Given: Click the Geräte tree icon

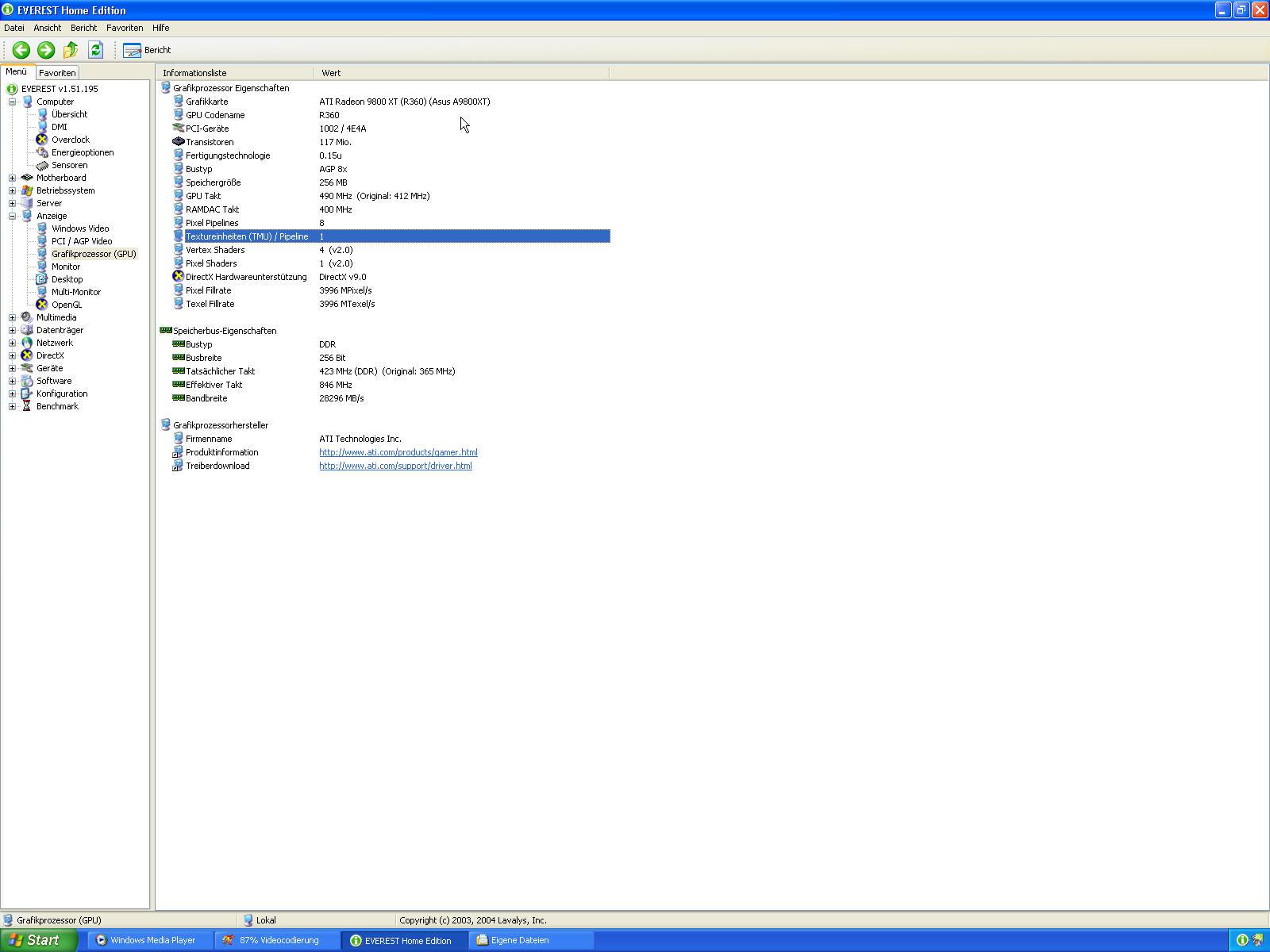Looking at the screenshot, I should click(27, 368).
